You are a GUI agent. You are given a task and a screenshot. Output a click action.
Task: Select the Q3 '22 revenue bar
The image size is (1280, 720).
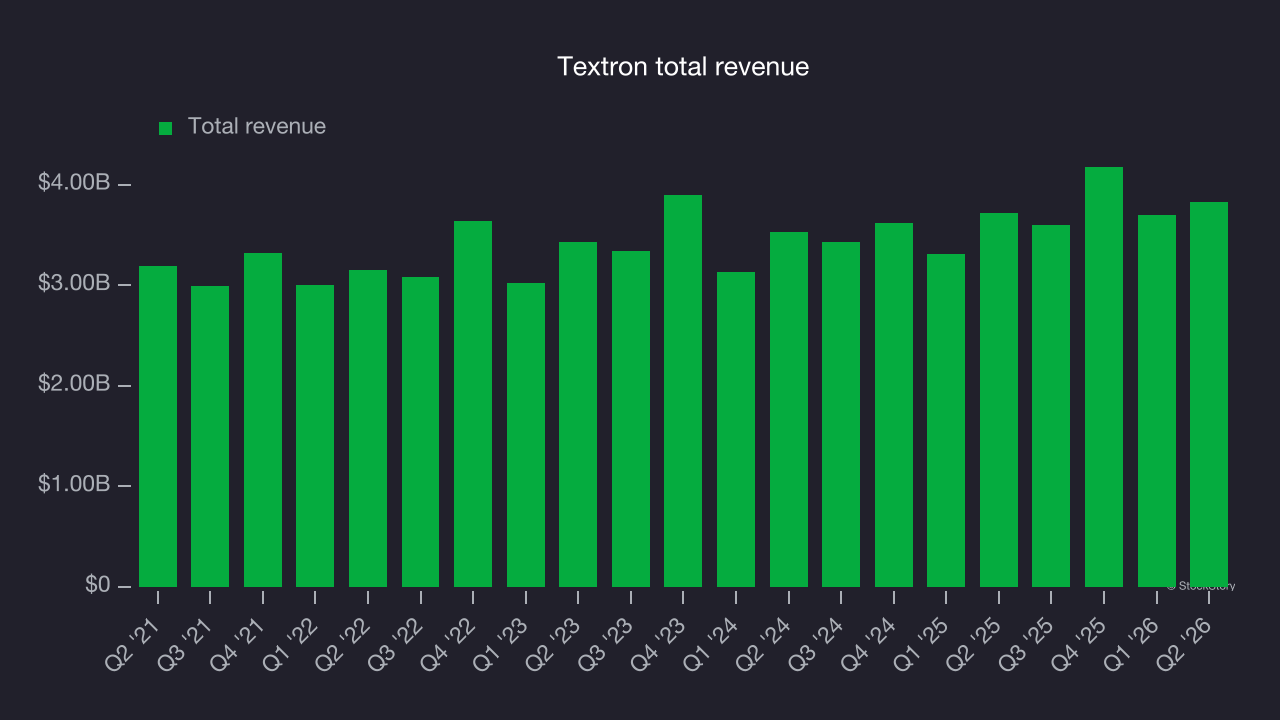[420, 432]
